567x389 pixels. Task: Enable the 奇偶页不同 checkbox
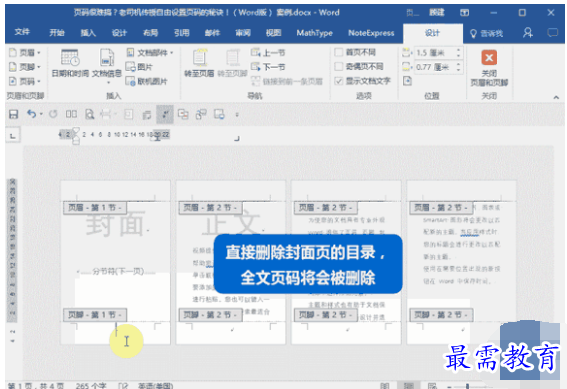(x=339, y=67)
